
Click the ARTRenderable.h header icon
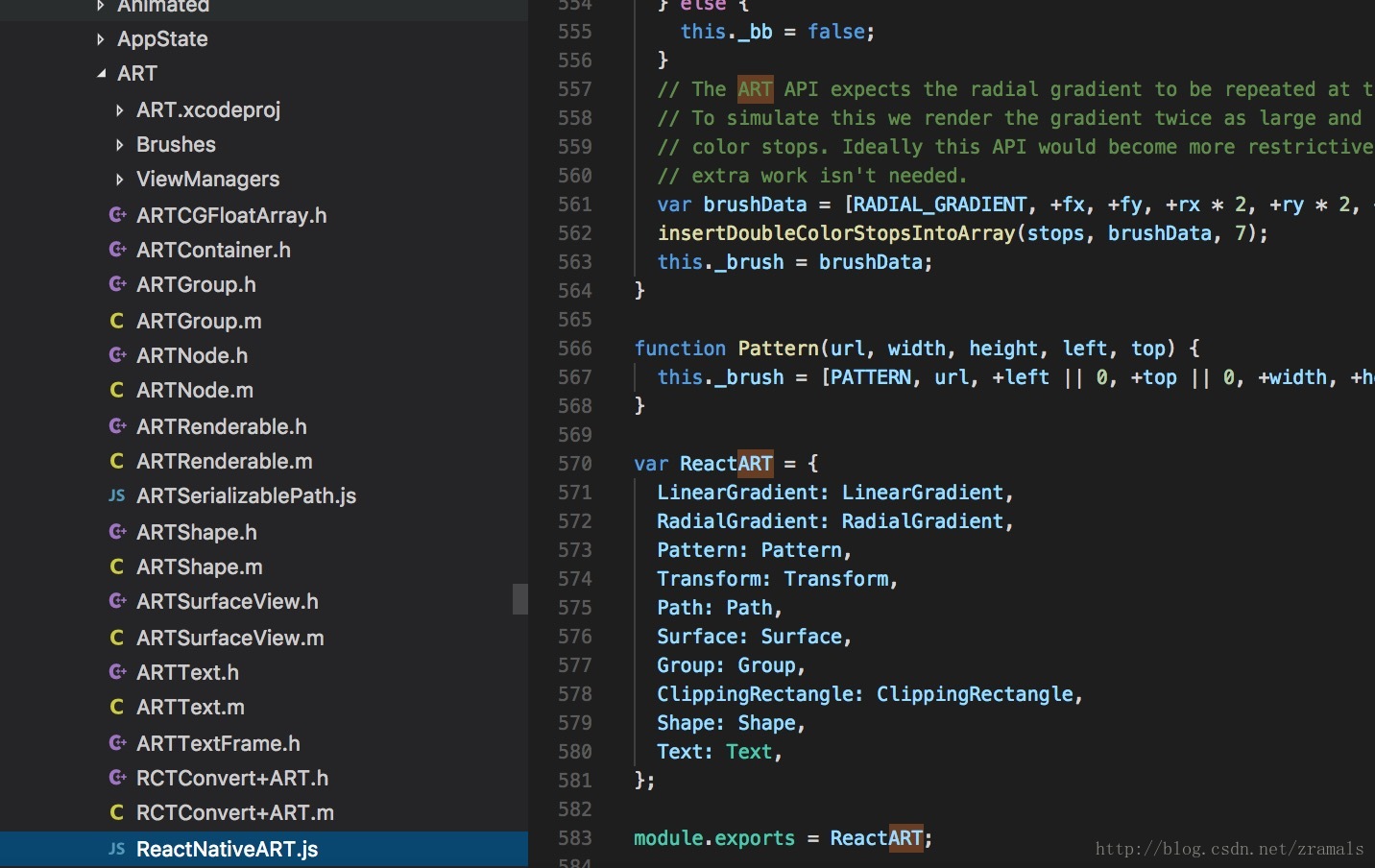tap(117, 426)
